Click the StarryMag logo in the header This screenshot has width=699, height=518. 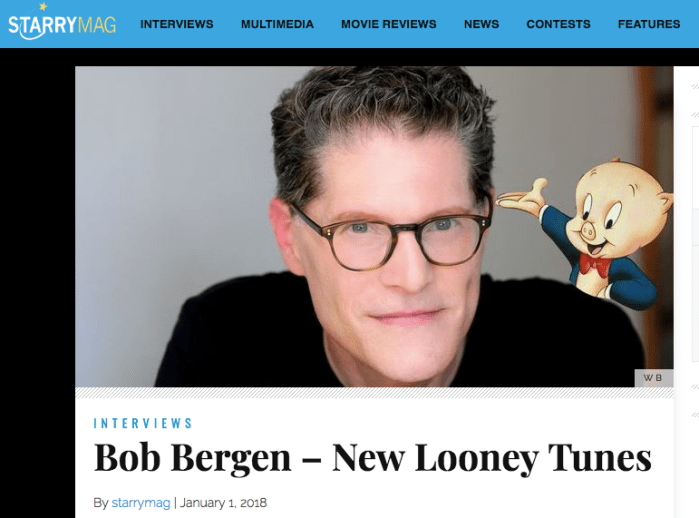pos(62,21)
